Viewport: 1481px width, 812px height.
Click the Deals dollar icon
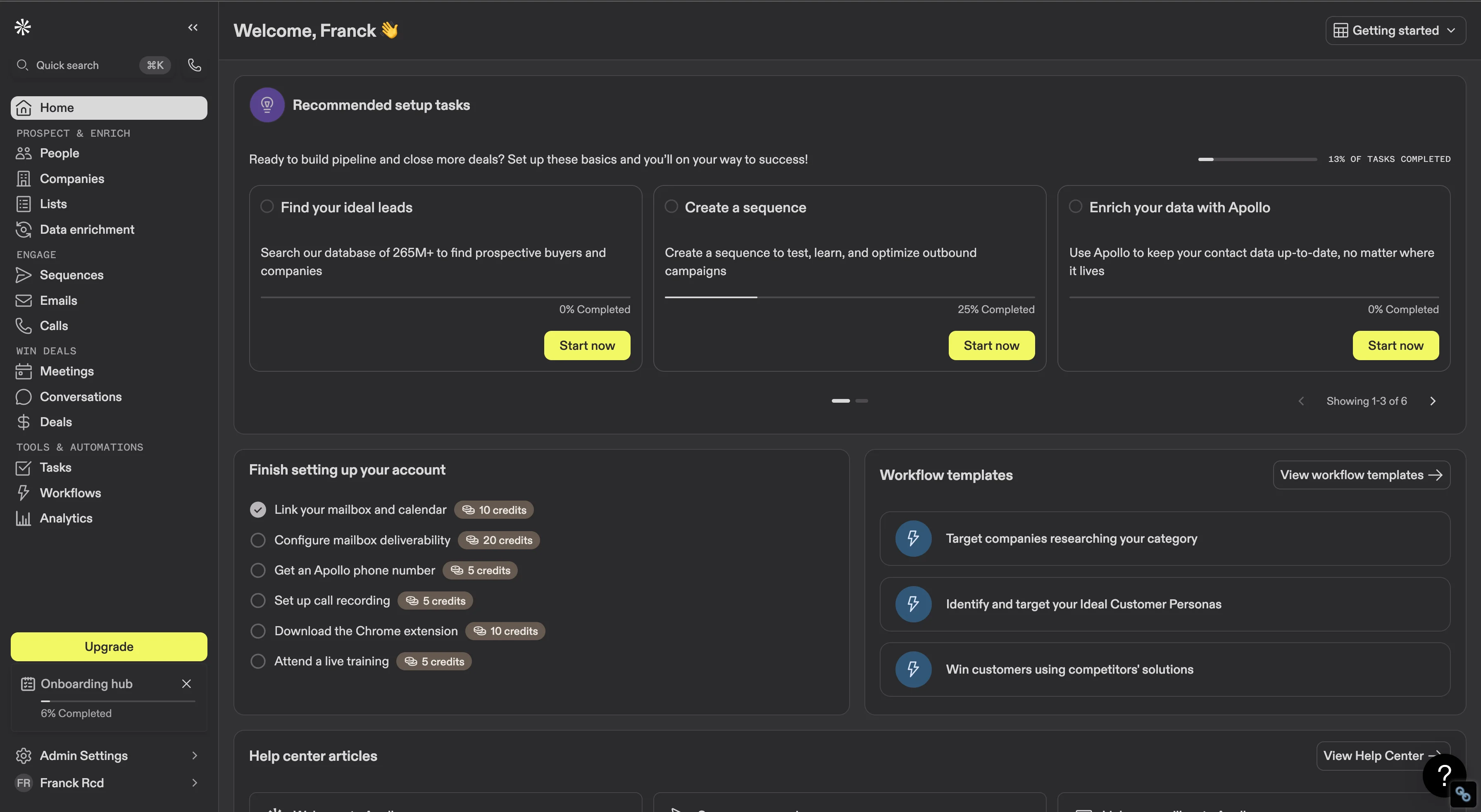point(24,422)
